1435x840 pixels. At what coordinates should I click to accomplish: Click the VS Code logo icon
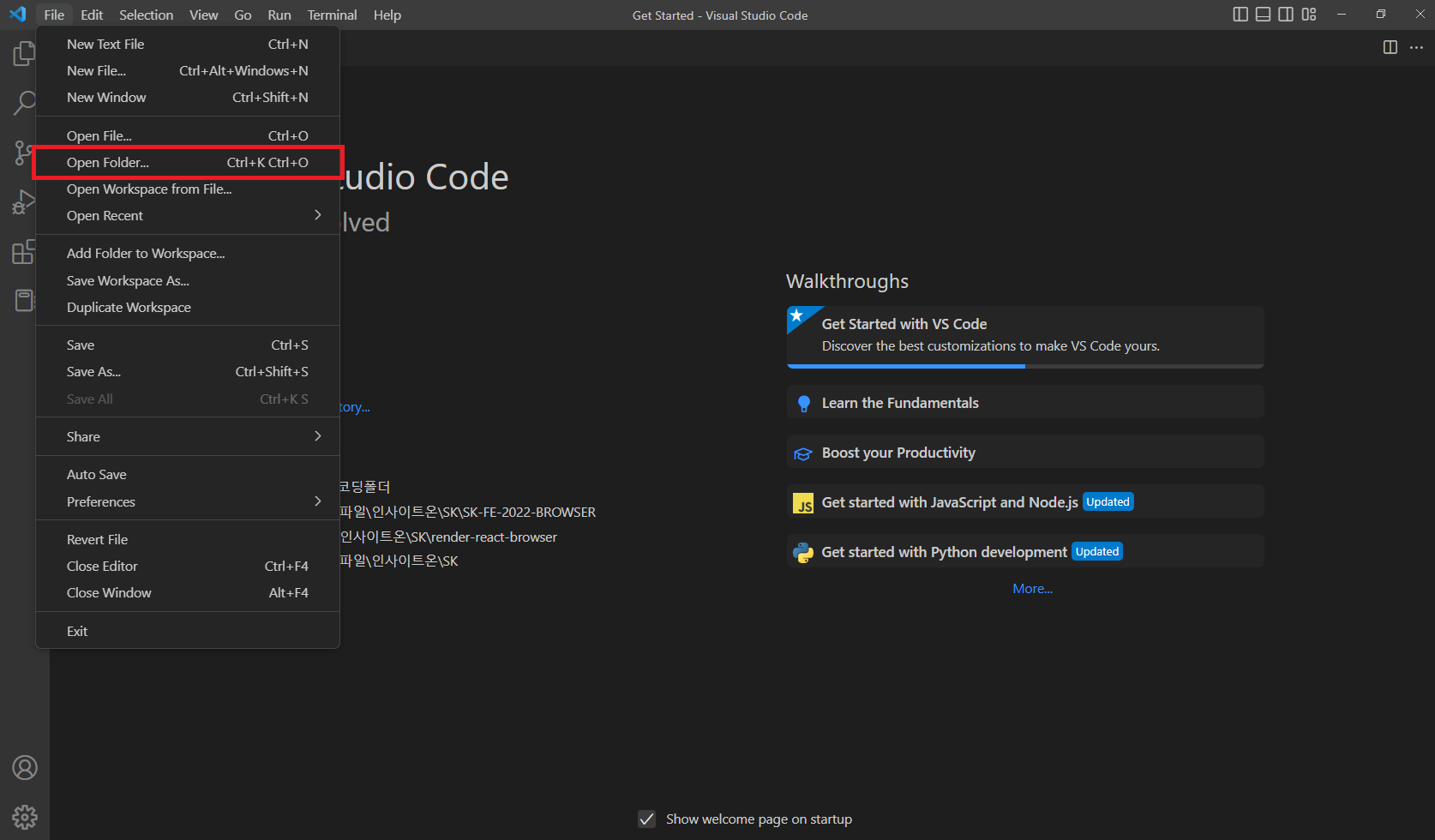(x=18, y=15)
